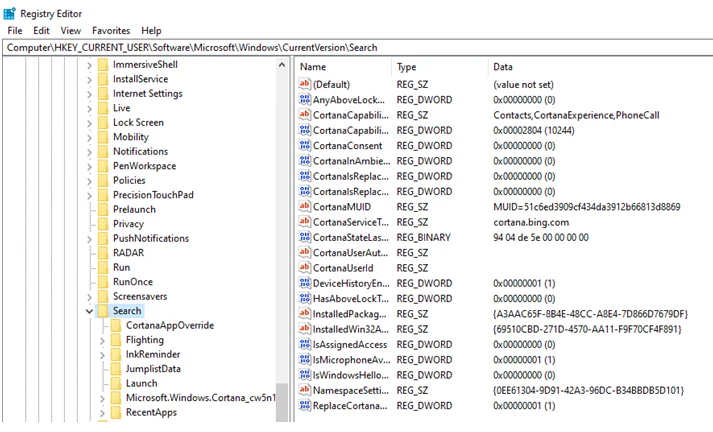This screenshot has height=432, width=713.
Task: Click the string icon beside InstalledPackag value
Action: [304, 314]
